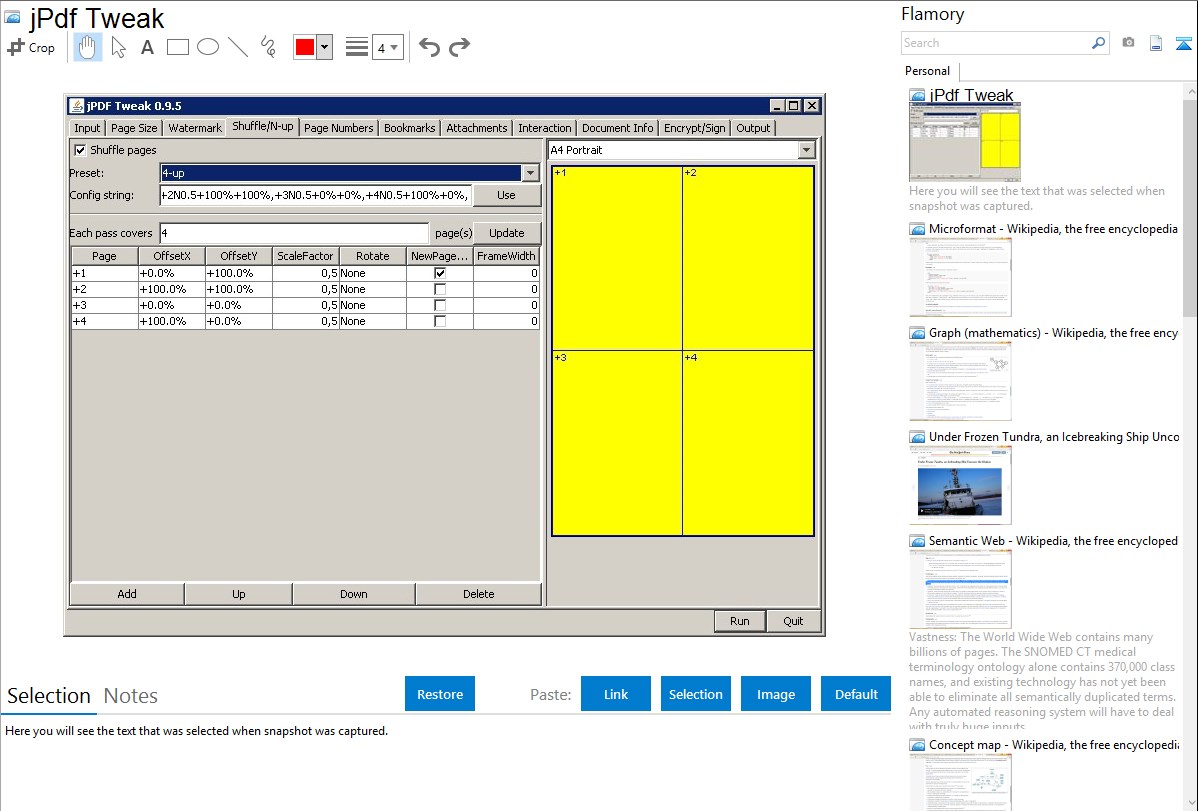The height and width of the screenshot is (811, 1198).
Task: Click the Flamory search magnifier icon
Action: point(1098,43)
